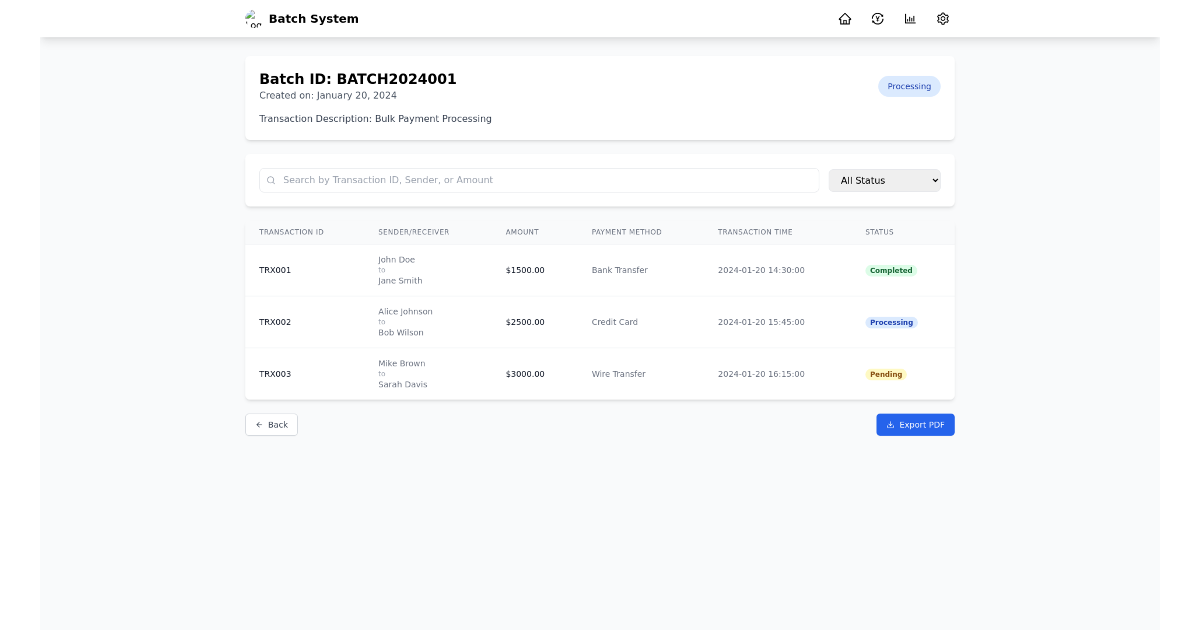Viewport: 1200px width, 630px height.
Task: Select the Completed status badge for TRX001
Action: 890,270
